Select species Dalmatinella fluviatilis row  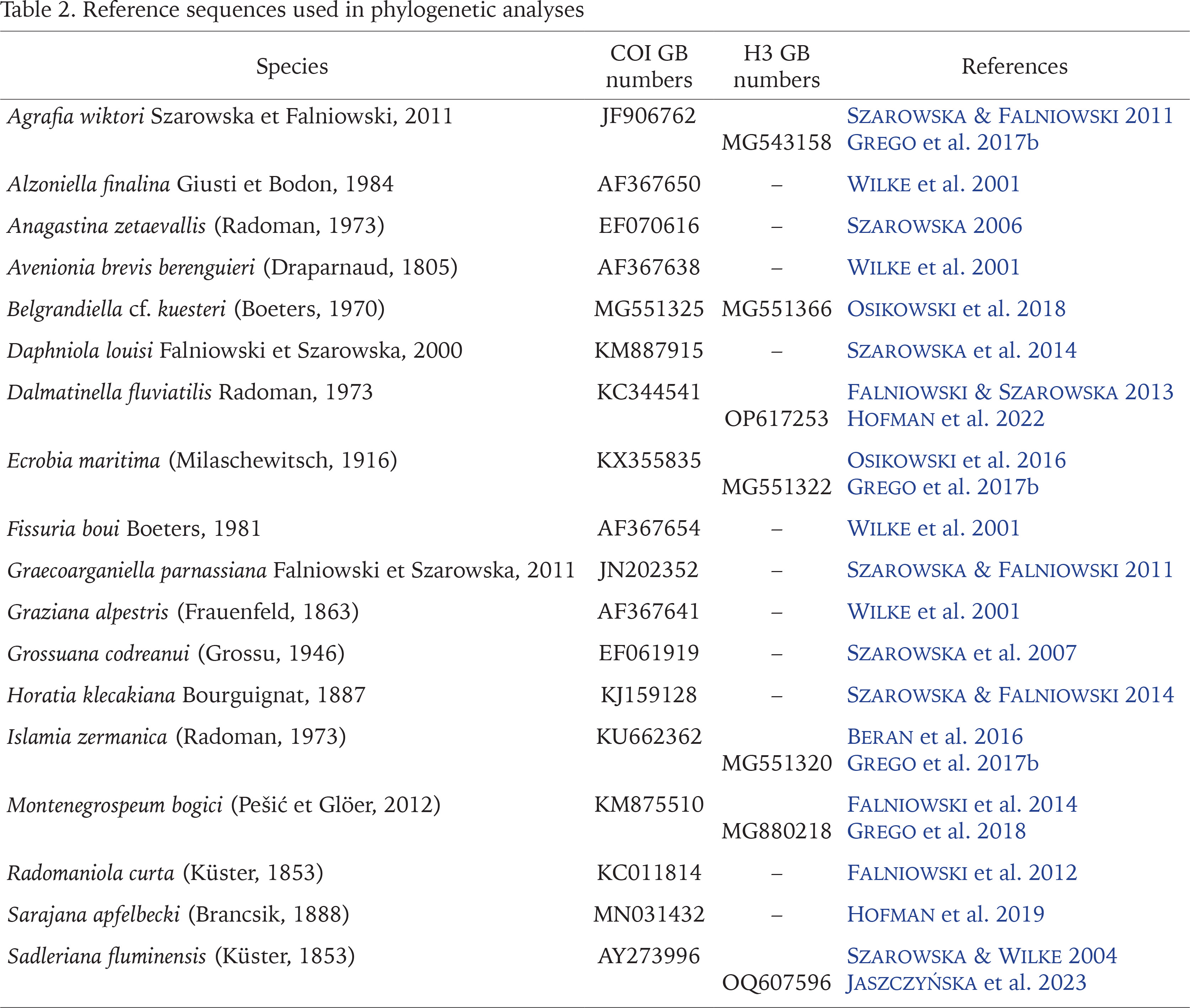coord(190,393)
